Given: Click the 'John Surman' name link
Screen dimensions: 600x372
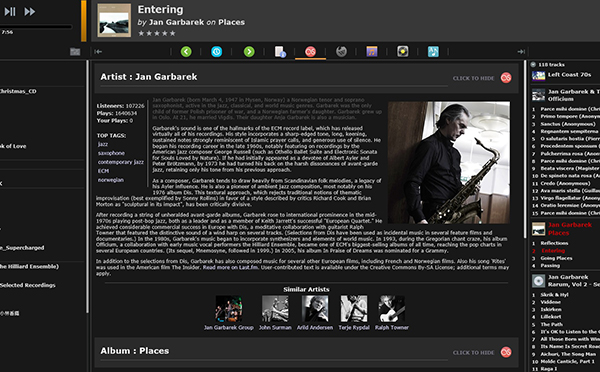Looking at the screenshot, I should (x=275, y=327).
